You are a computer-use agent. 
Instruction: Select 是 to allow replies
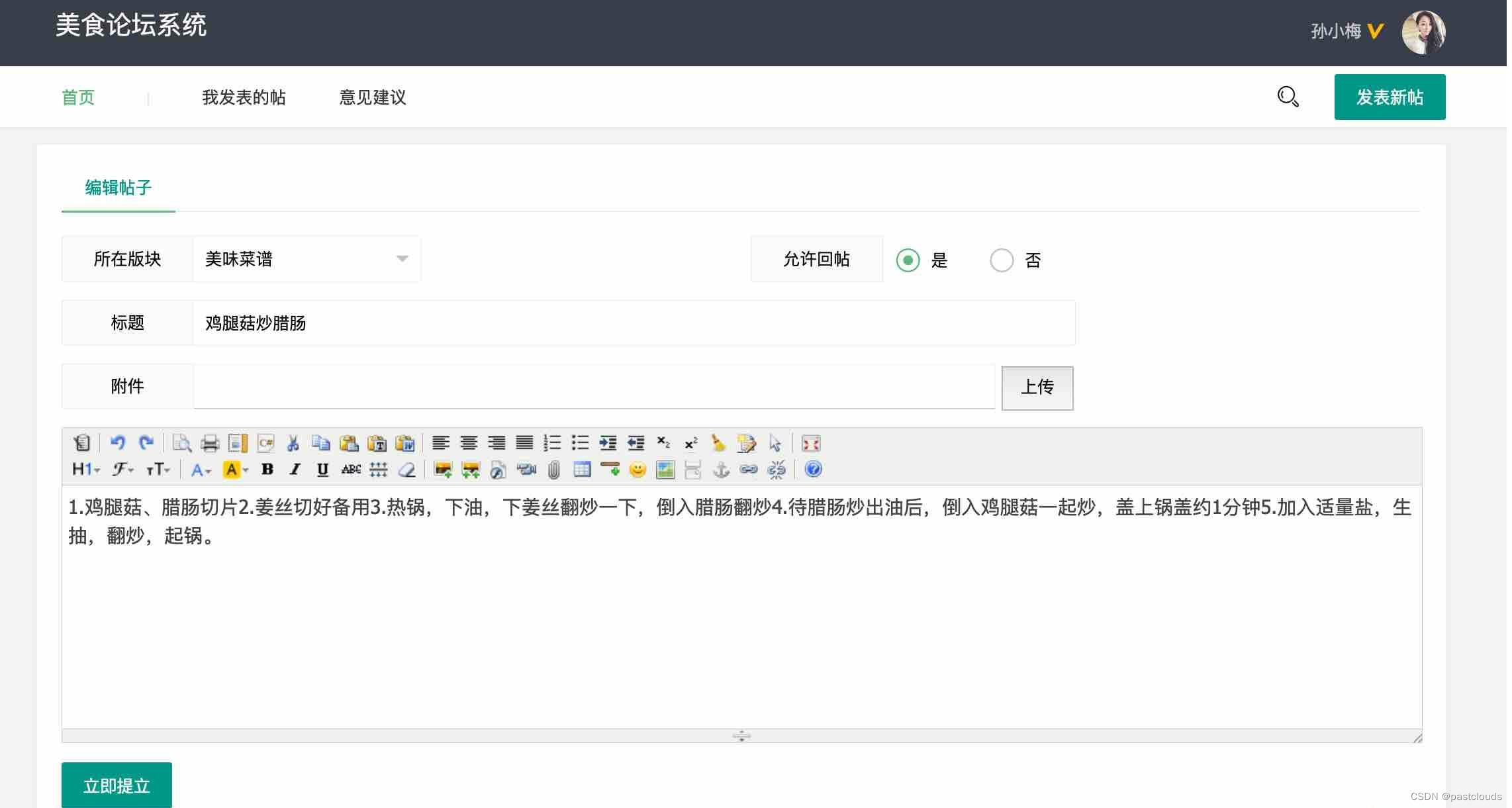tap(908, 260)
